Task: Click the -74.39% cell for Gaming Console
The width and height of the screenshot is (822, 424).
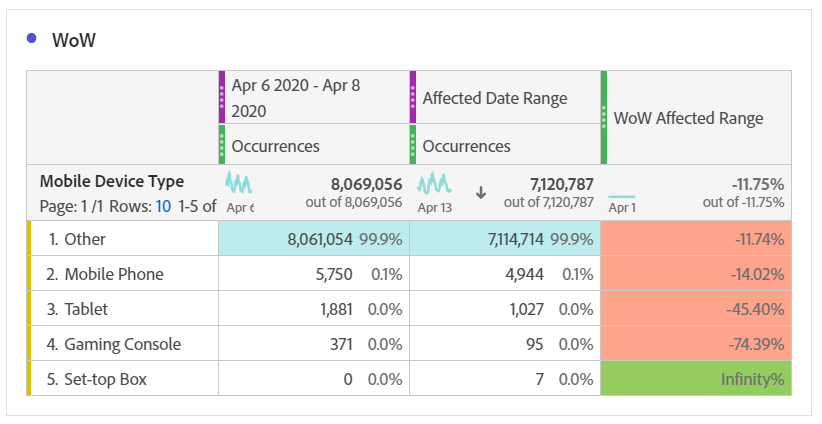Action: coord(696,344)
